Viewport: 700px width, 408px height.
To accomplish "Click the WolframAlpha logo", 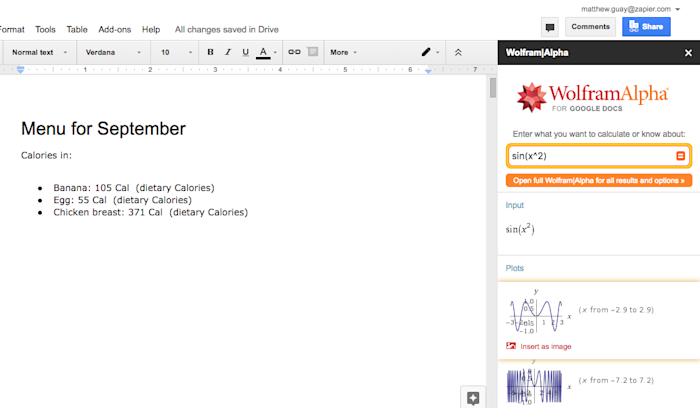I will coord(592,97).
